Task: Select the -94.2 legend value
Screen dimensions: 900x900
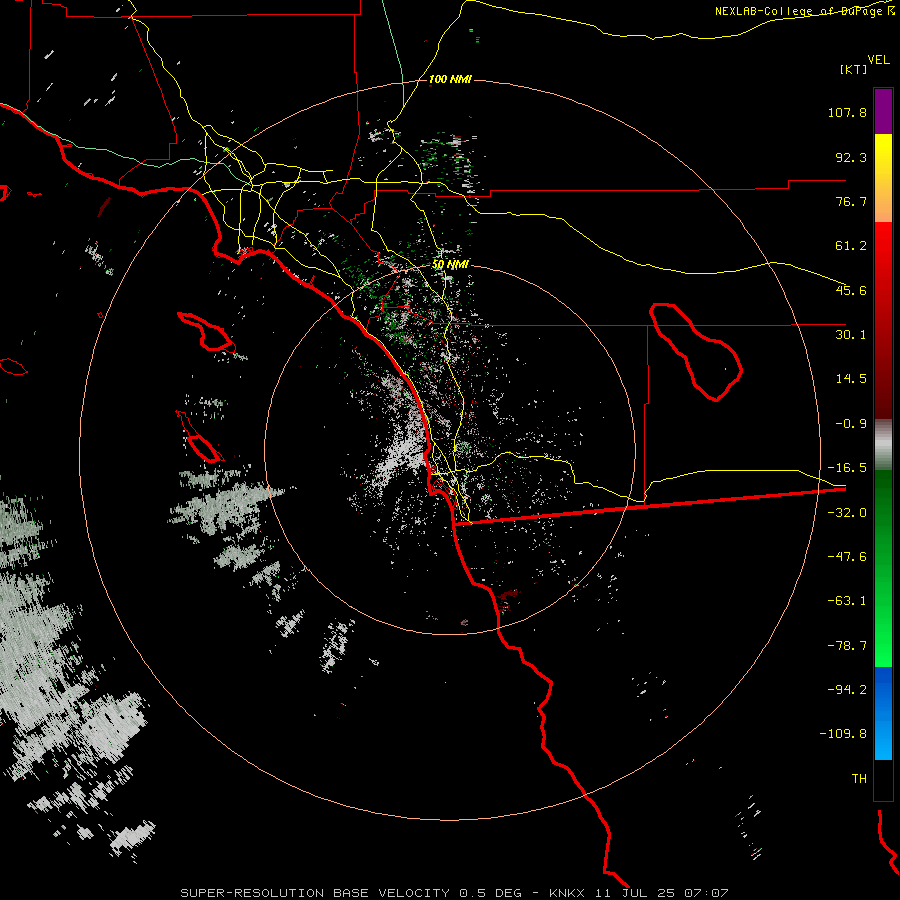Action: coord(847,689)
